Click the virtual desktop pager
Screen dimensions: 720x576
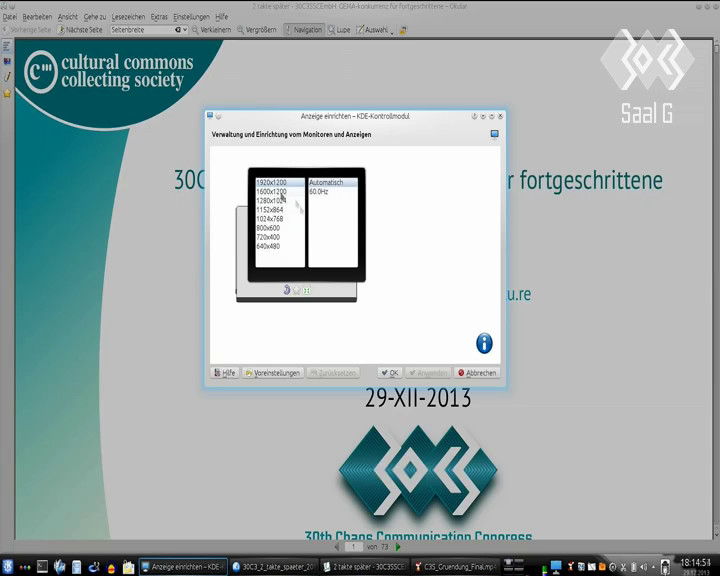click(514, 566)
